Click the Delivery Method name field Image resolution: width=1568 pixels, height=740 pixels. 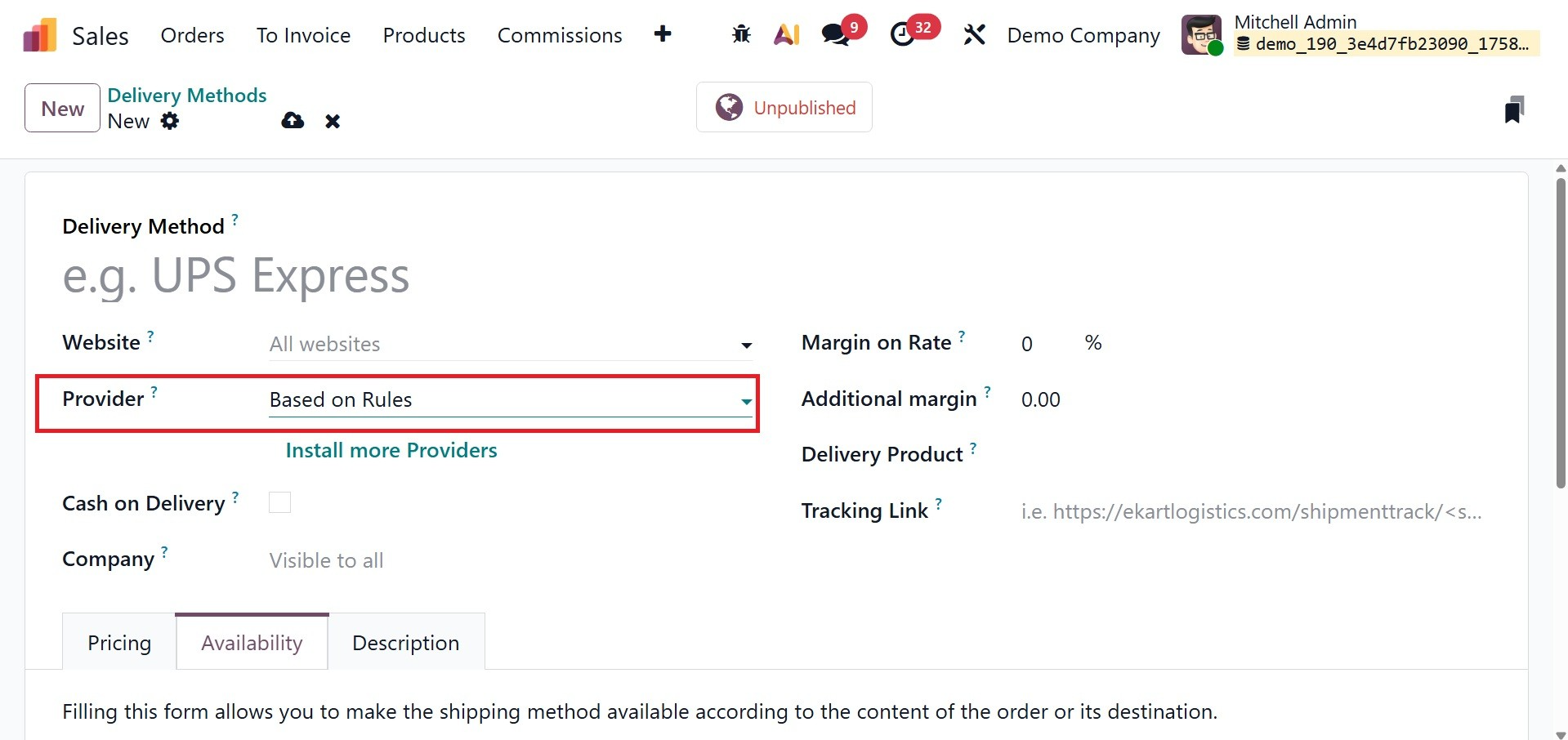[x=409, y=276]
